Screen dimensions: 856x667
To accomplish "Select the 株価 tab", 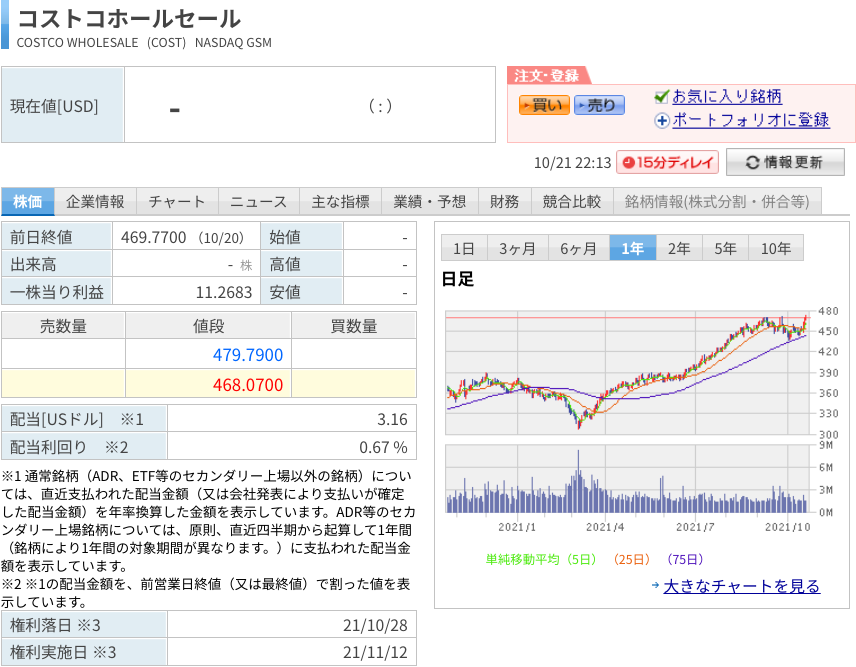I will pos(28,201).
